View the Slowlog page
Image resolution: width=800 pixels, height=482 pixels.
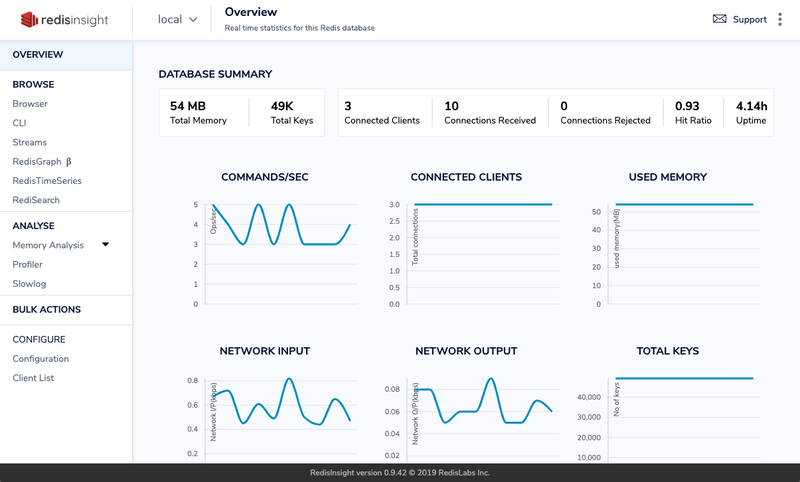[x=29, y=284]
